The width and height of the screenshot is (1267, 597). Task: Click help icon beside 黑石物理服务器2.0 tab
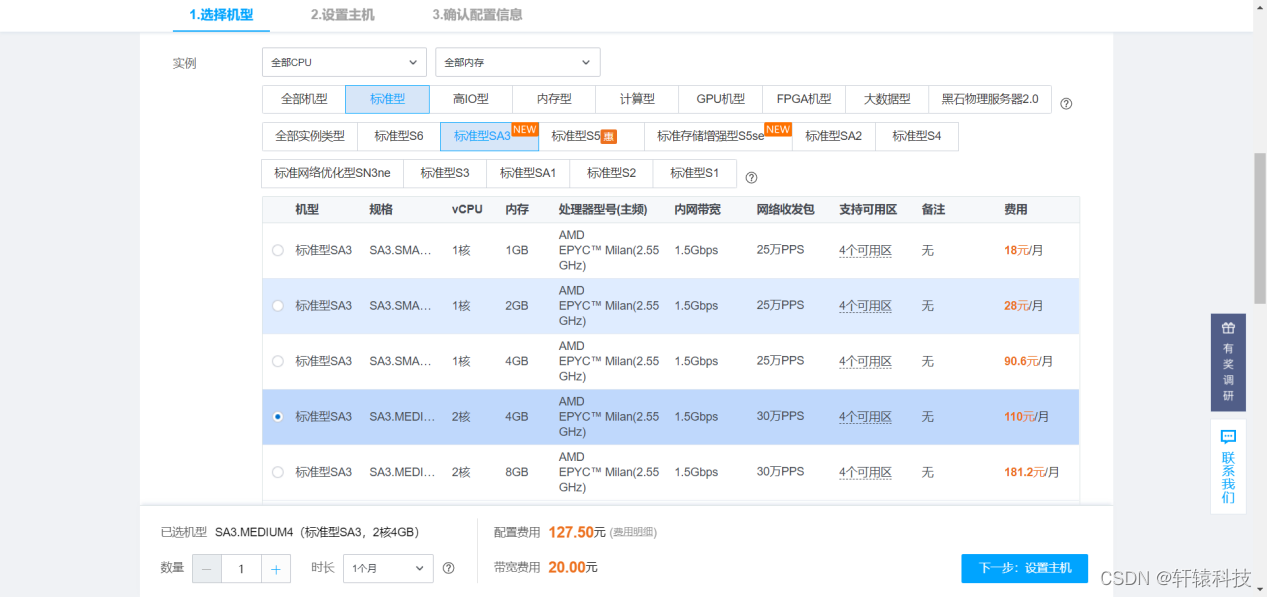1066,102
